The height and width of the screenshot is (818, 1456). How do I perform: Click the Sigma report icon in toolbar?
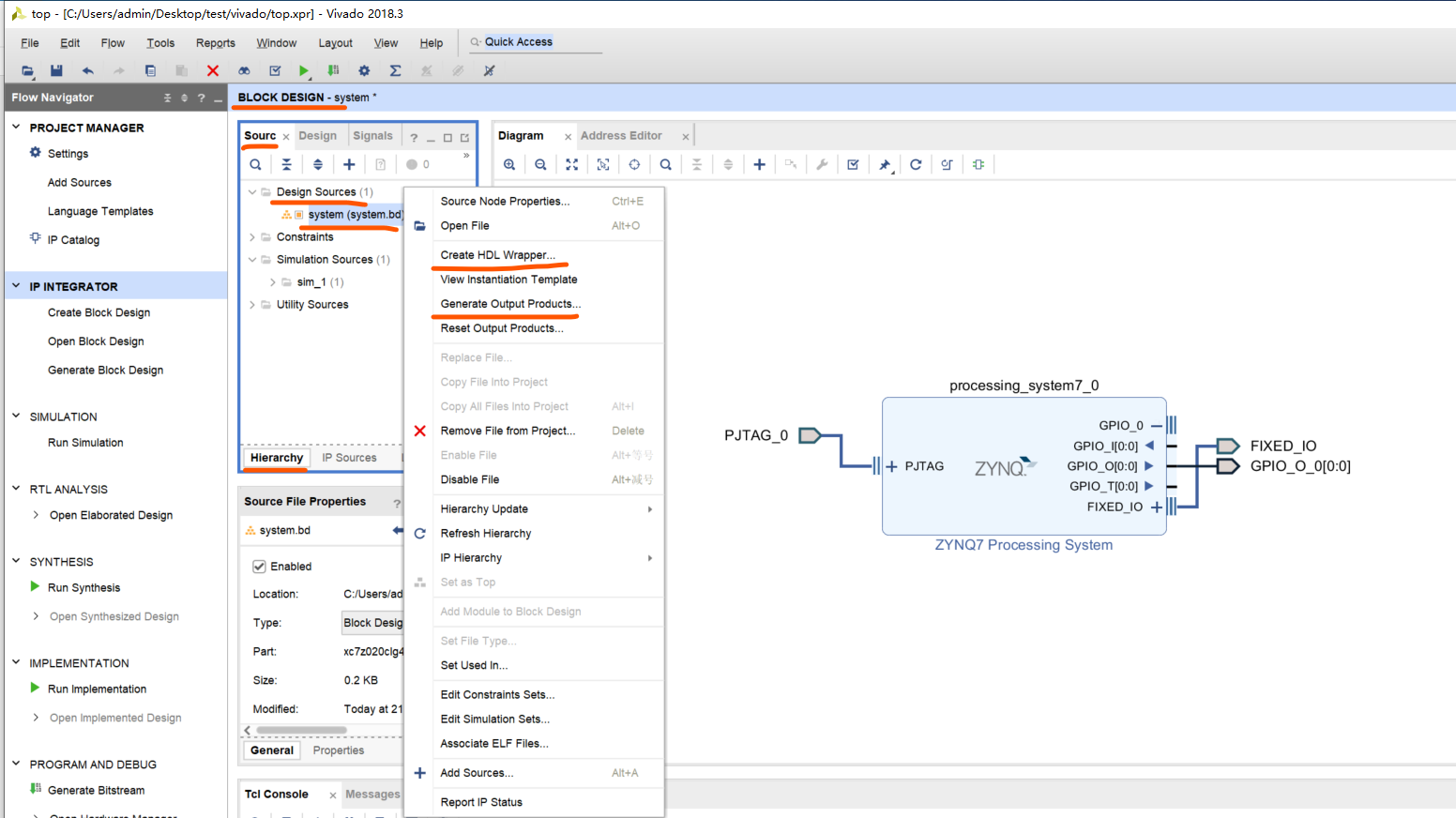pyautogui.click(x=395, y=70)
